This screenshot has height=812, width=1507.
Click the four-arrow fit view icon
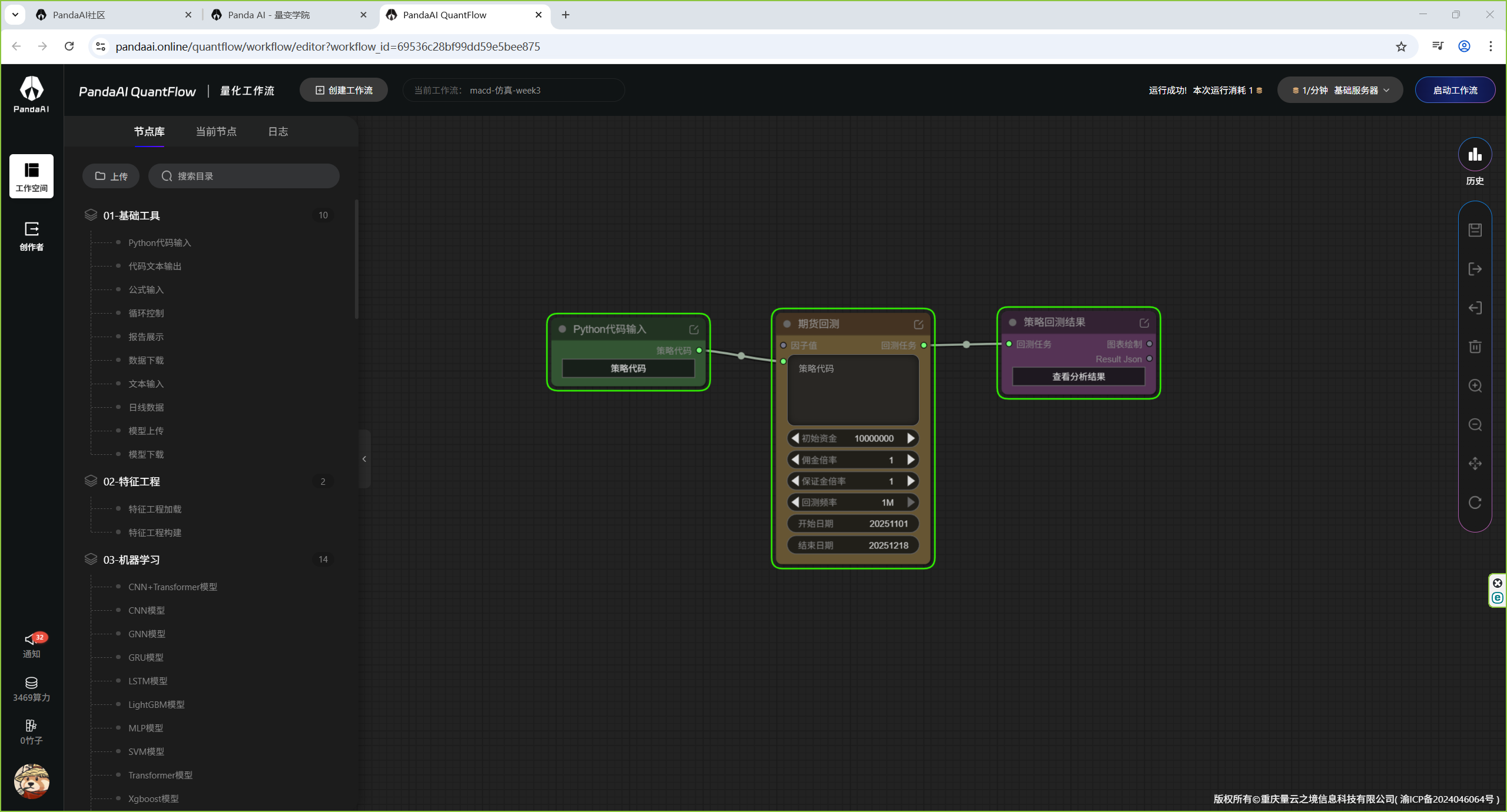click(x=1475, y=464)
